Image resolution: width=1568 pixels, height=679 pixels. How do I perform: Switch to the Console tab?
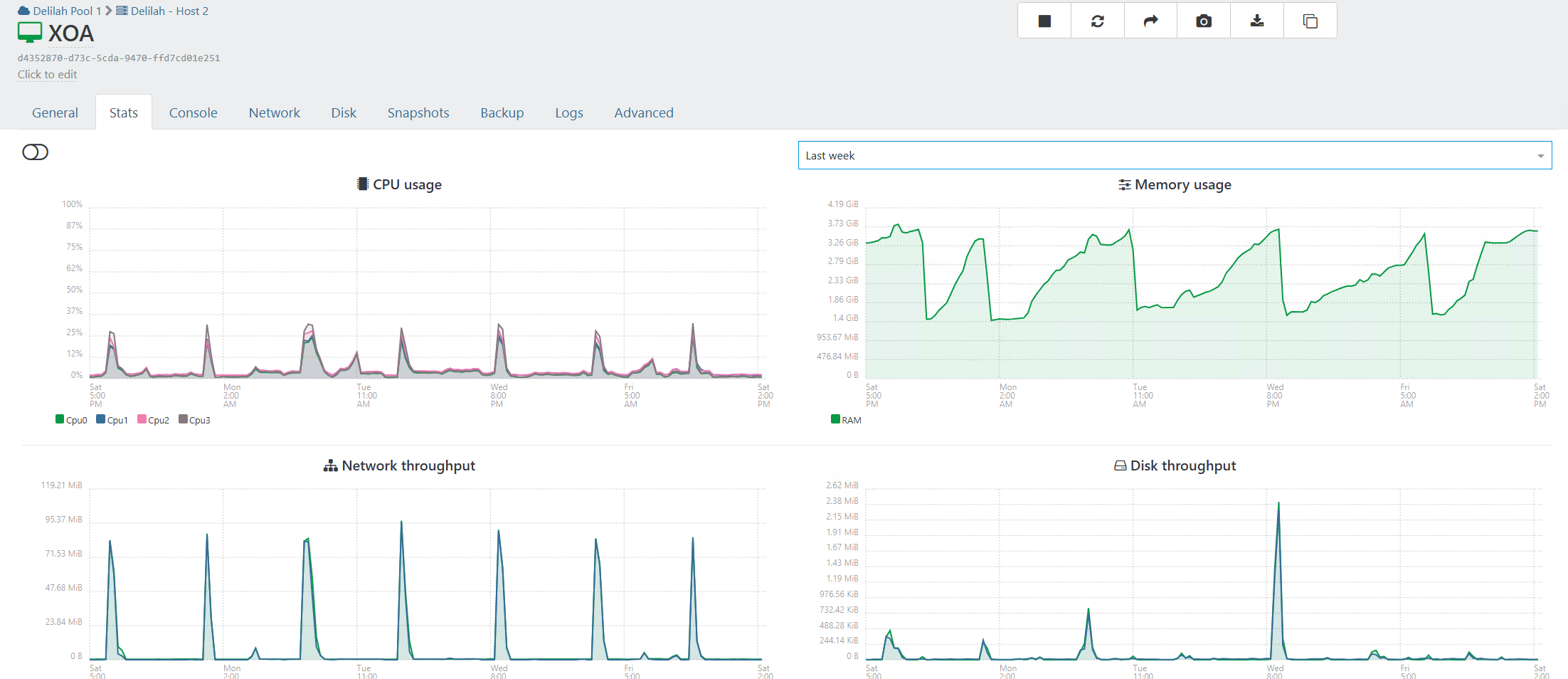[193, 112]
